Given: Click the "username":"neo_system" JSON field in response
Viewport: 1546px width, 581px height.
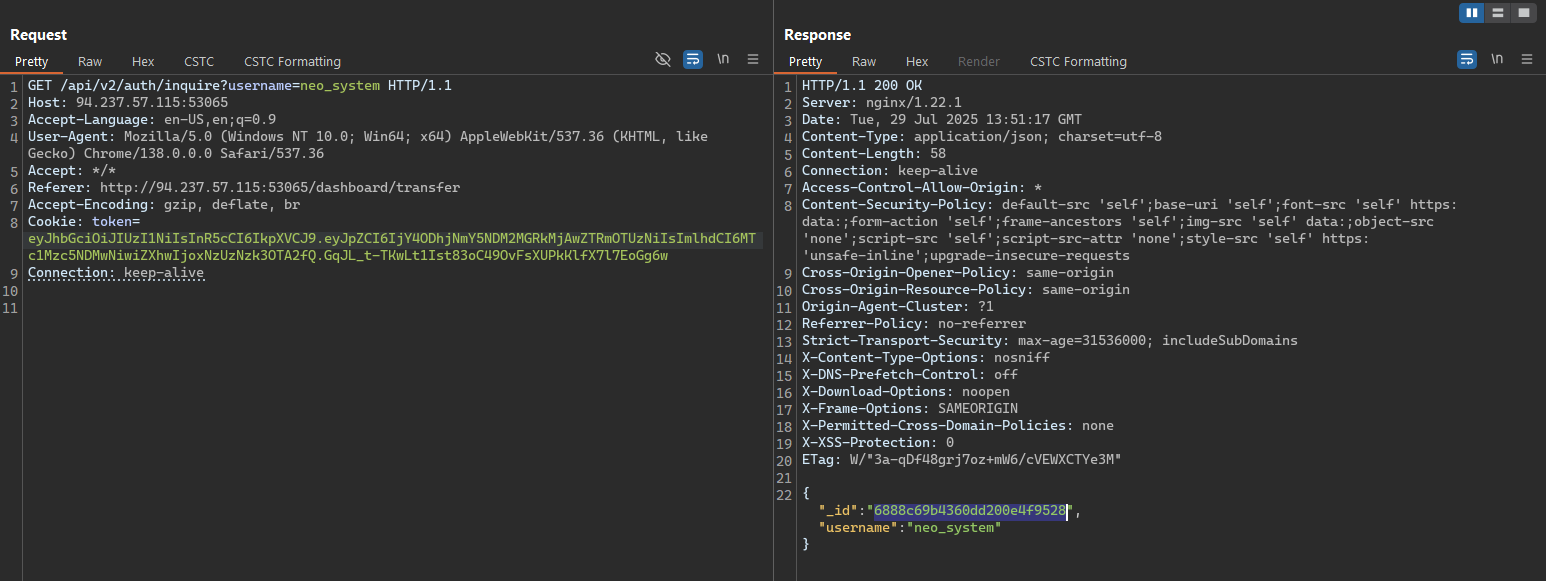Looking at the screenshot, I should 910,528.
